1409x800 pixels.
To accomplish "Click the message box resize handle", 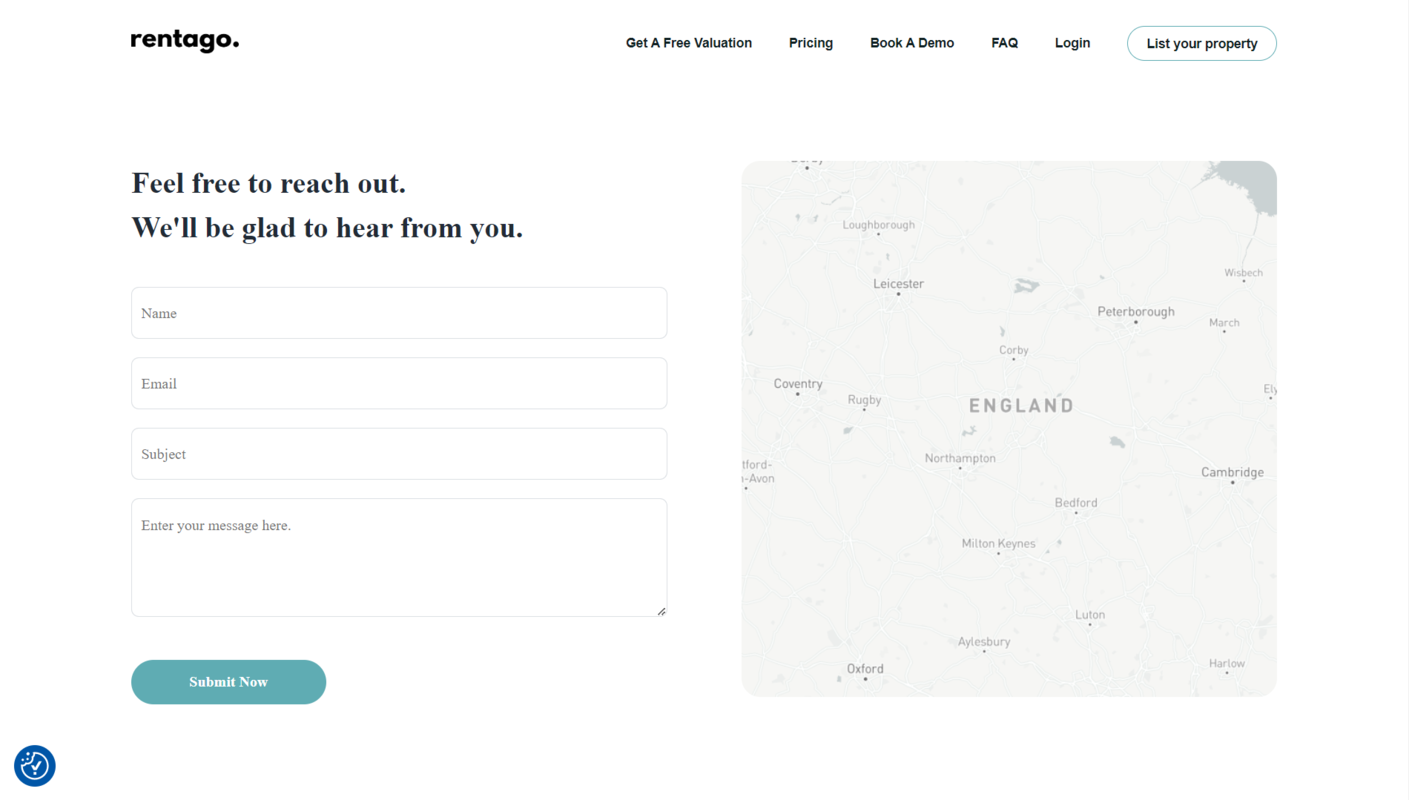I will click(661, 611).
